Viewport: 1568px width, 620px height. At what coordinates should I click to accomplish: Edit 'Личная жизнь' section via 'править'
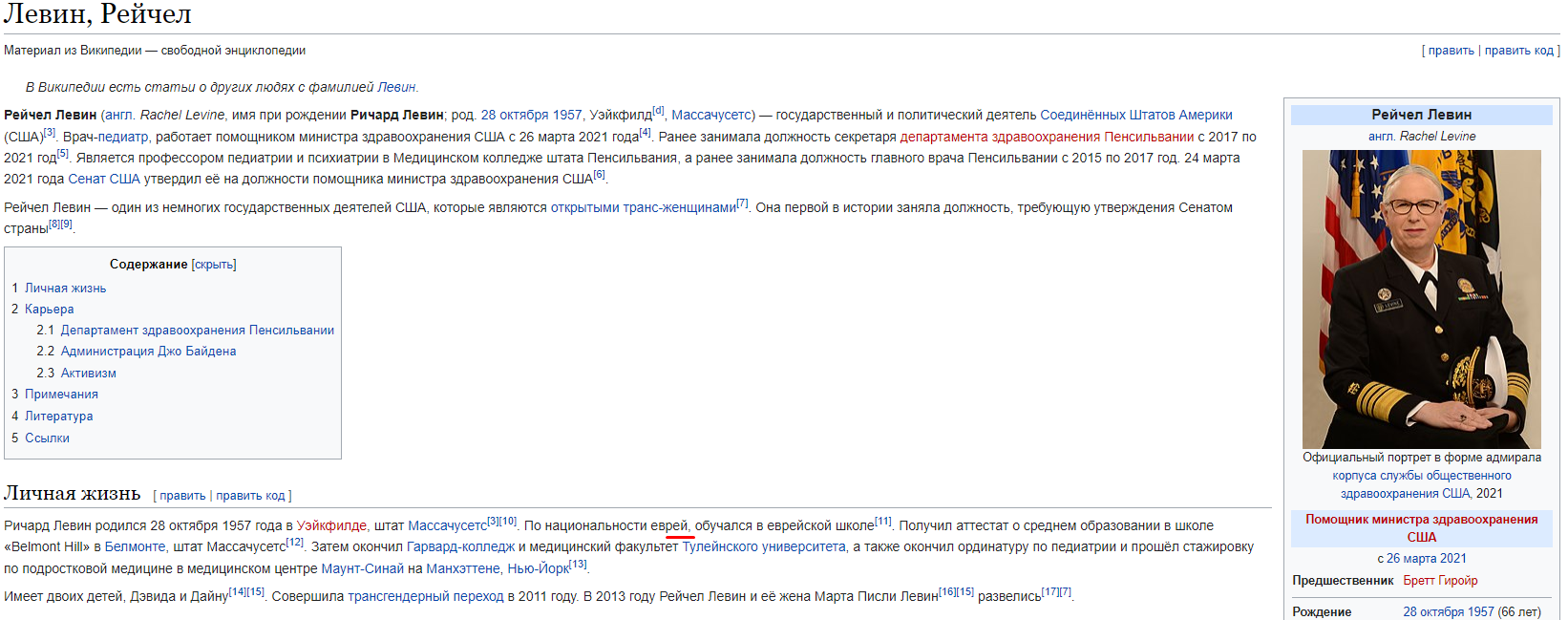coord(182,496)
